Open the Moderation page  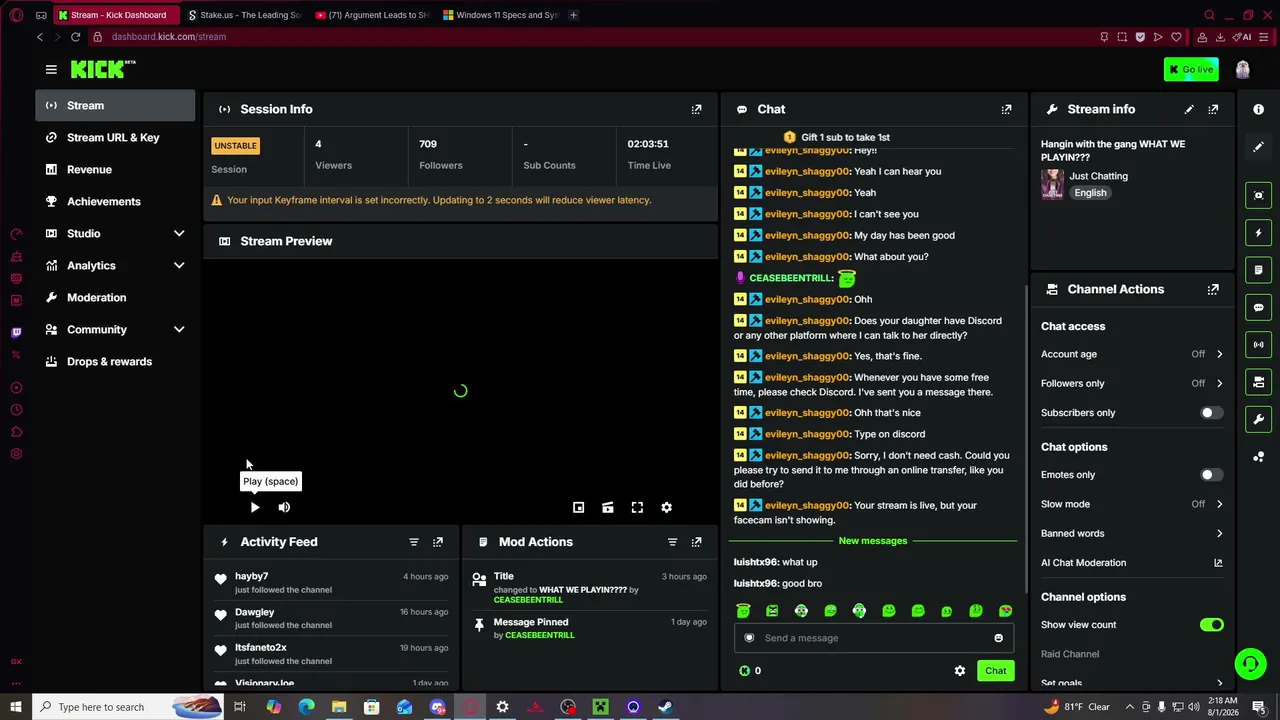(x=115, y=297)
